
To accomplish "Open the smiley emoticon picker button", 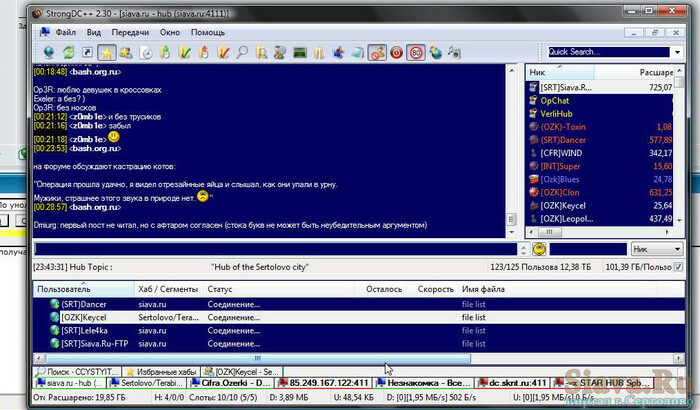I will pos(538,248).
